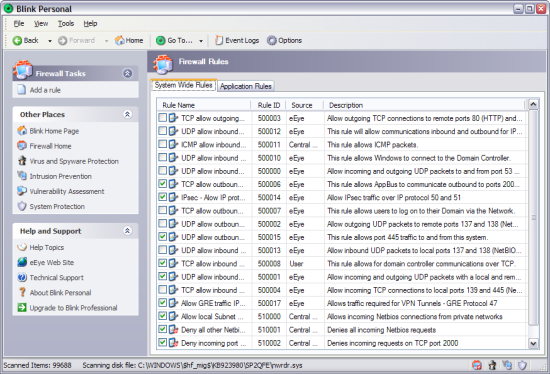Collapse the Help and Support panel
The image size is (550, 374).
click(x=127, y=231)
